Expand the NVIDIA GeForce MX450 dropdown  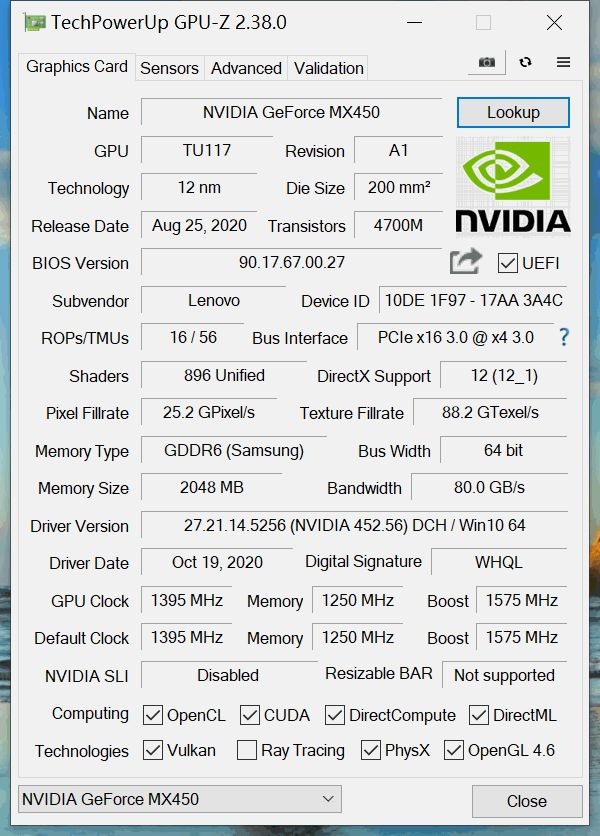point(180,799)
